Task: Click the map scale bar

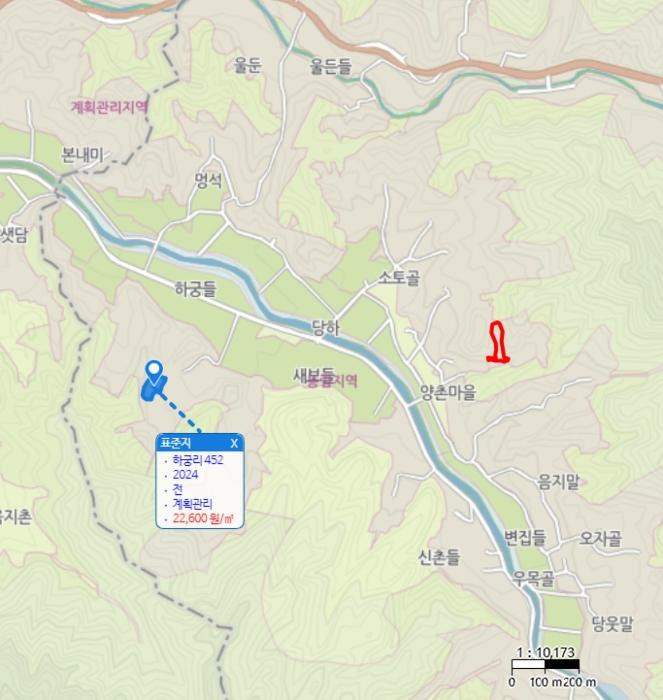Action: 546,664
